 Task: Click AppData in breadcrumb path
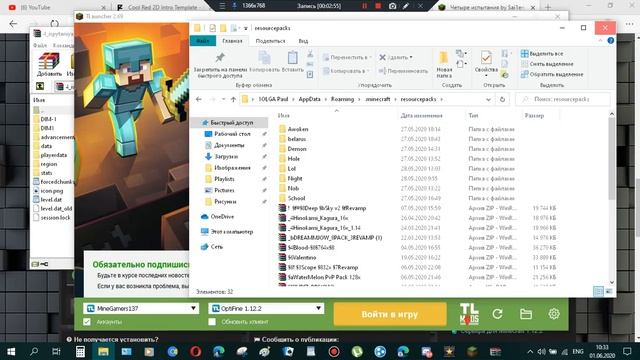(309, 99)
